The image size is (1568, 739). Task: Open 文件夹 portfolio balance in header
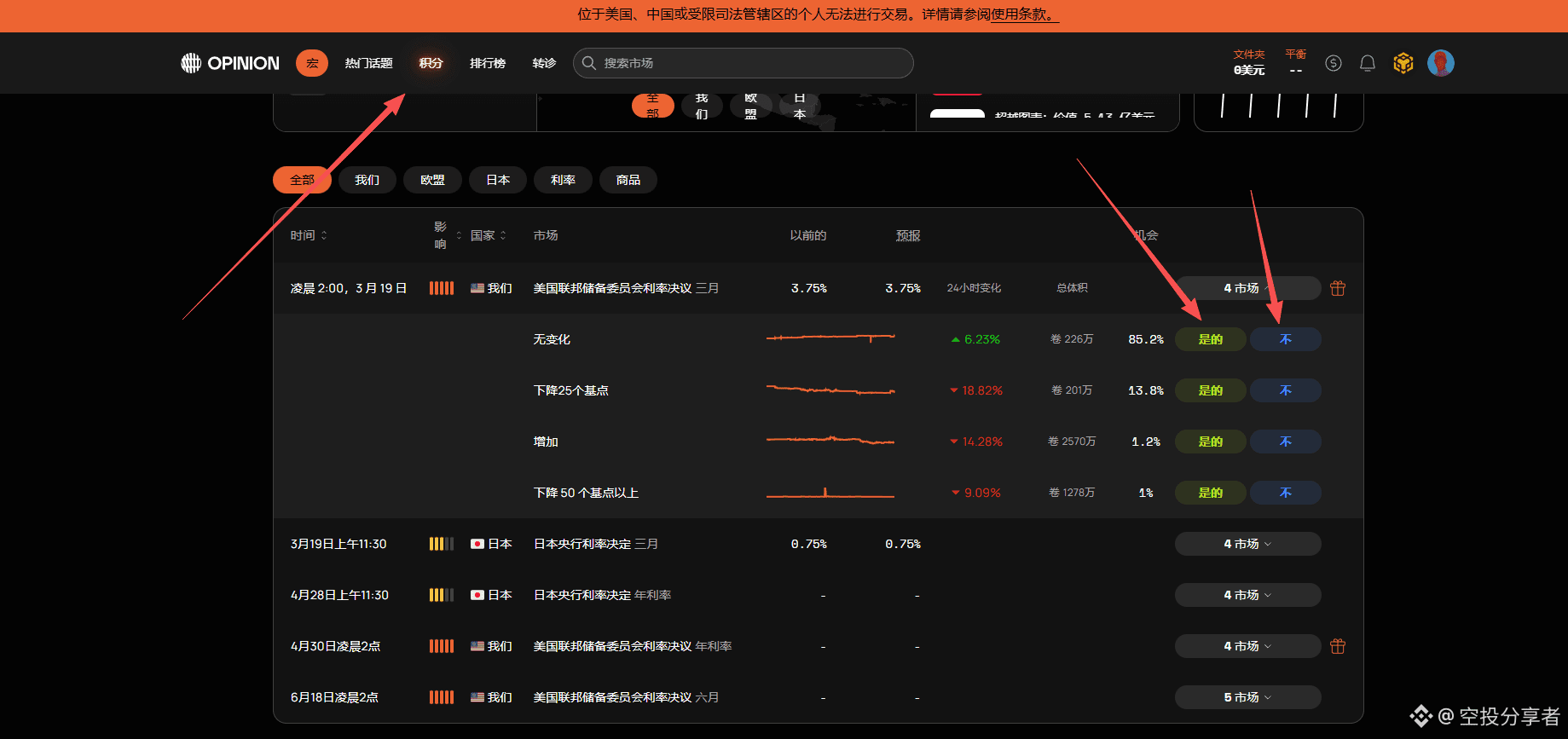[1249, 62]
